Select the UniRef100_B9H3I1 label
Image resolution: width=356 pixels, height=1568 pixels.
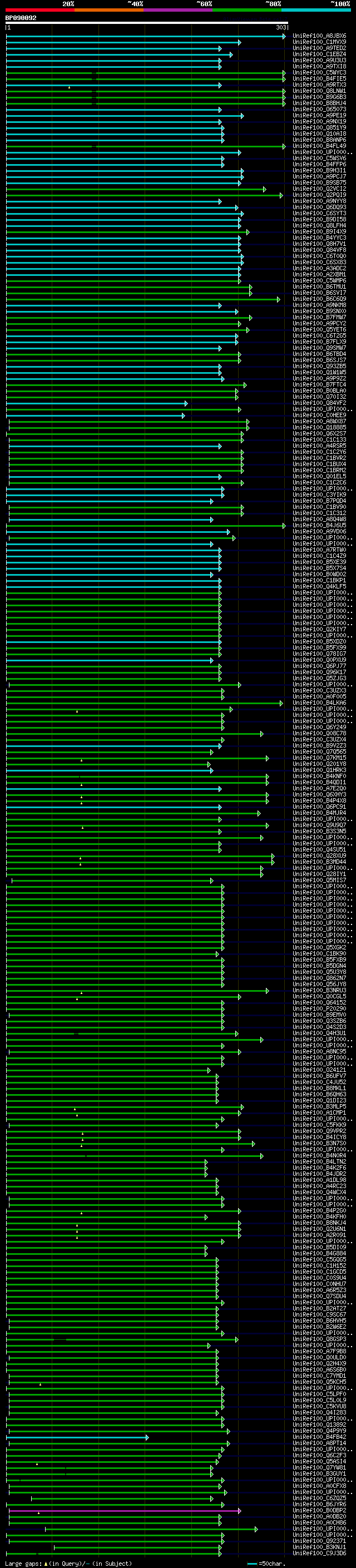[x=319, y=170]
